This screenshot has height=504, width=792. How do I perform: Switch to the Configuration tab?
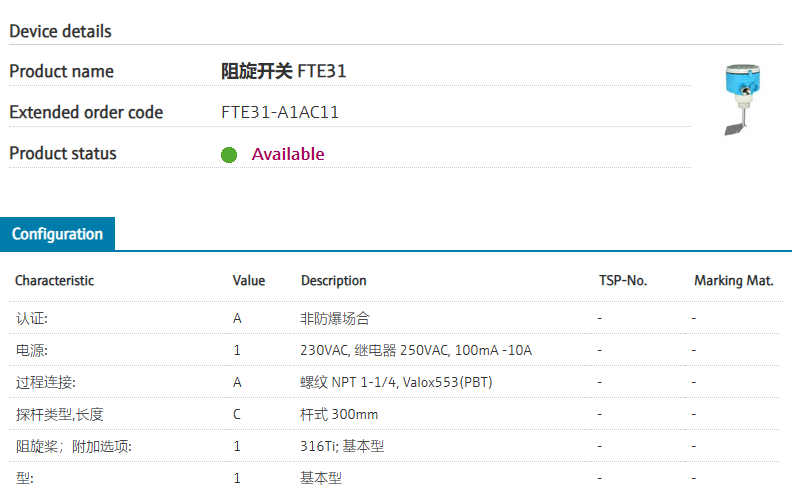click(x=57, y=234)
